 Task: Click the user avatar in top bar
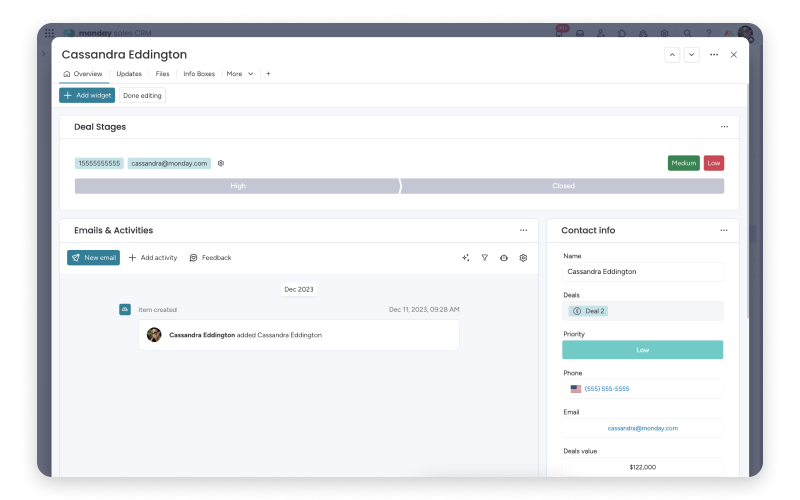coord(745,33)
